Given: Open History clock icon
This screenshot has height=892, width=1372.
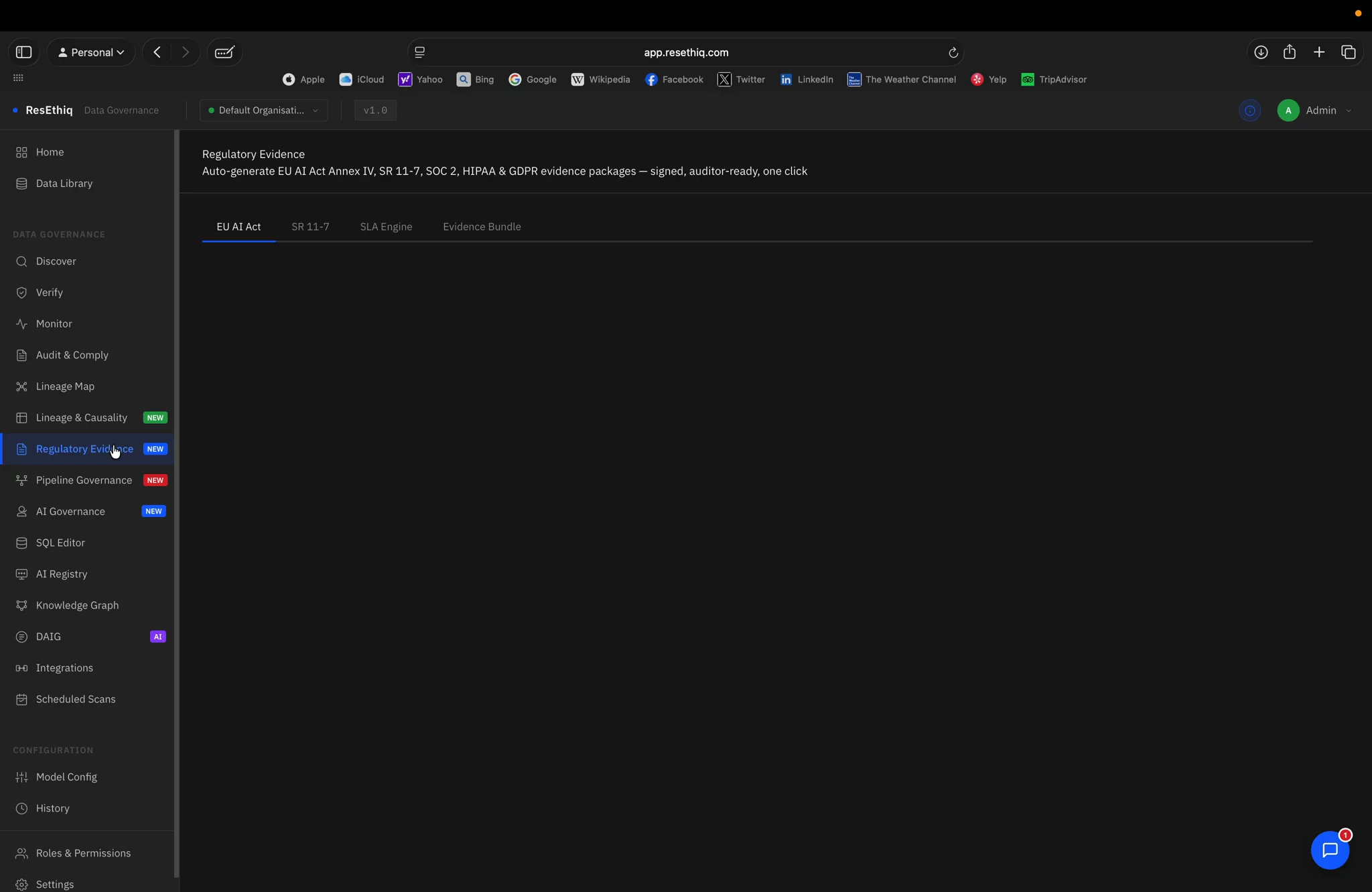Looking at the screenshot, I should point(21,808).
